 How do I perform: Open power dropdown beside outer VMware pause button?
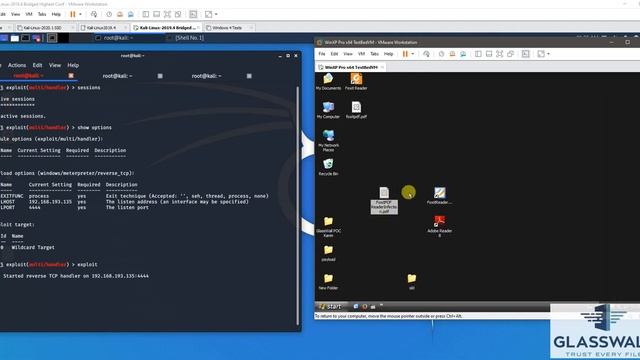(80, 14)
